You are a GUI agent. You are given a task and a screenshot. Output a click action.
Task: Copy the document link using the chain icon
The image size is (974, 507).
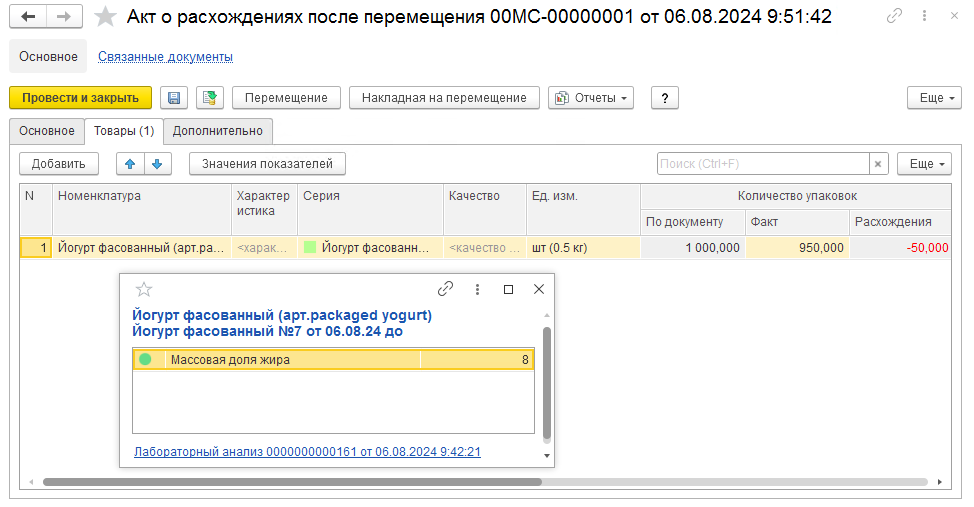(x=894, y=16)
